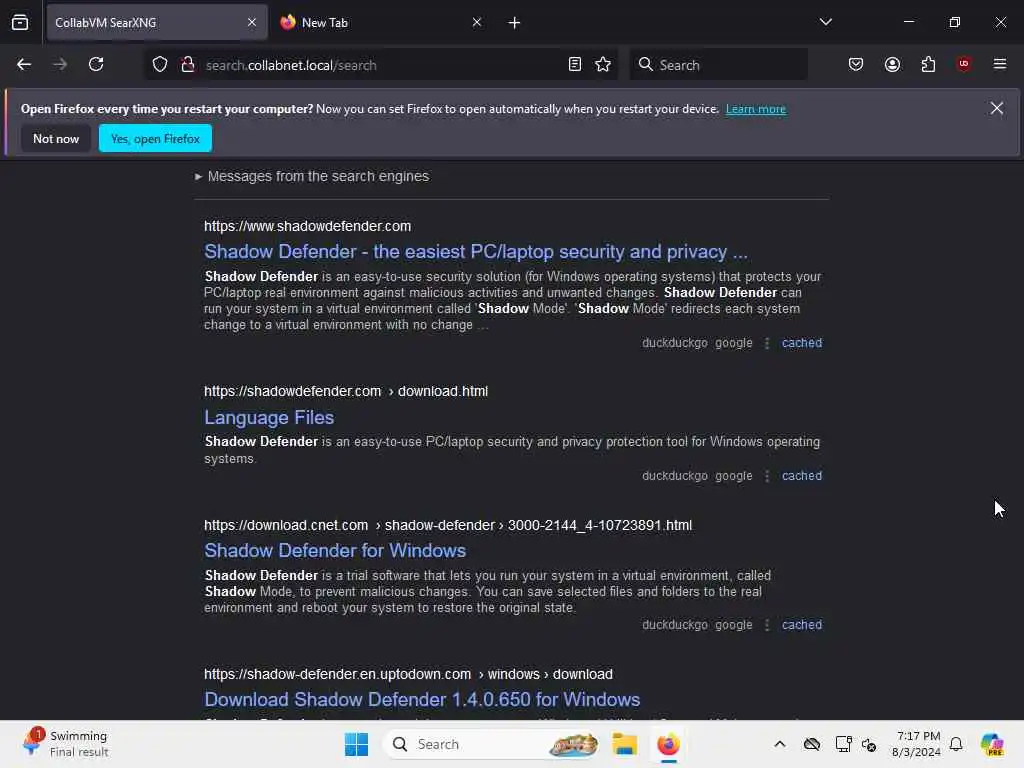Click the display network tray icon
This screenshot has height=768, width=1024.
click(x=843, y=744)
